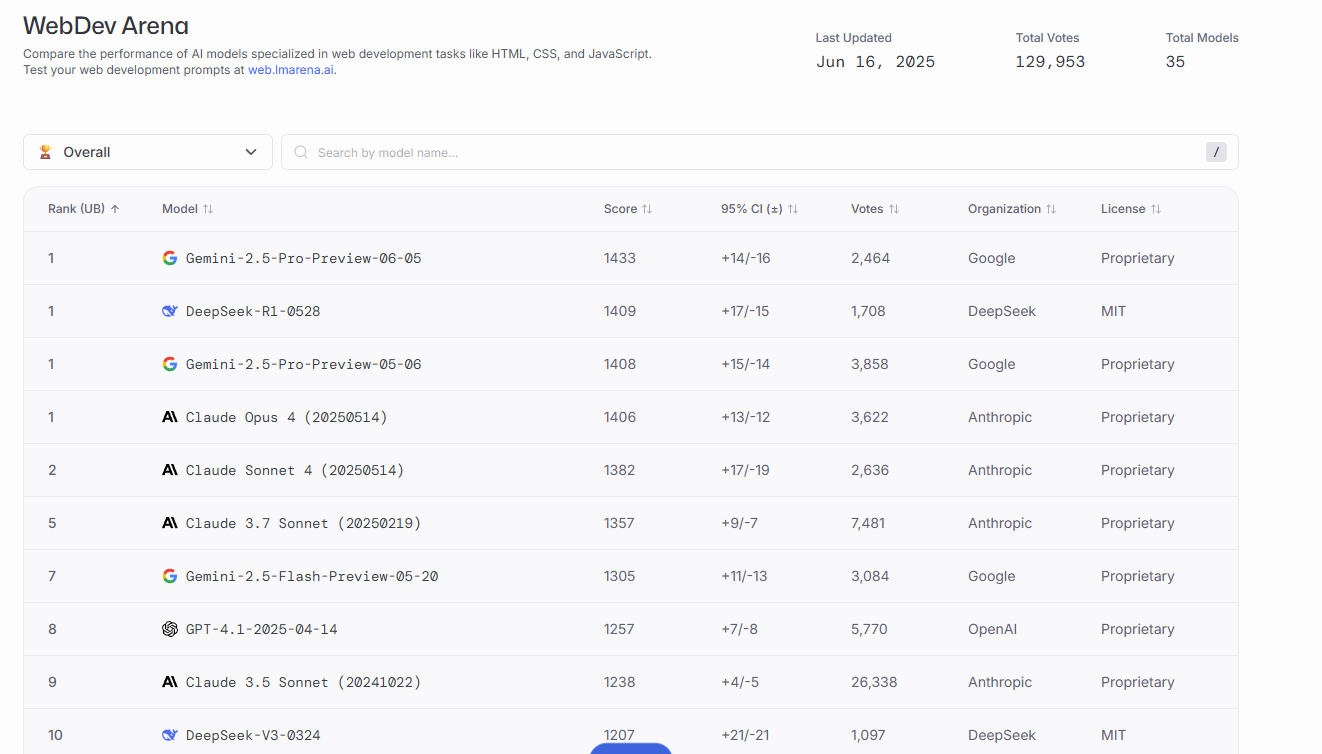The height and width of the screenshot is (754, 1322).
Task: Select model name DeepSeek-V3-0324
Action: pyautogui.click(x=253, y=735)
